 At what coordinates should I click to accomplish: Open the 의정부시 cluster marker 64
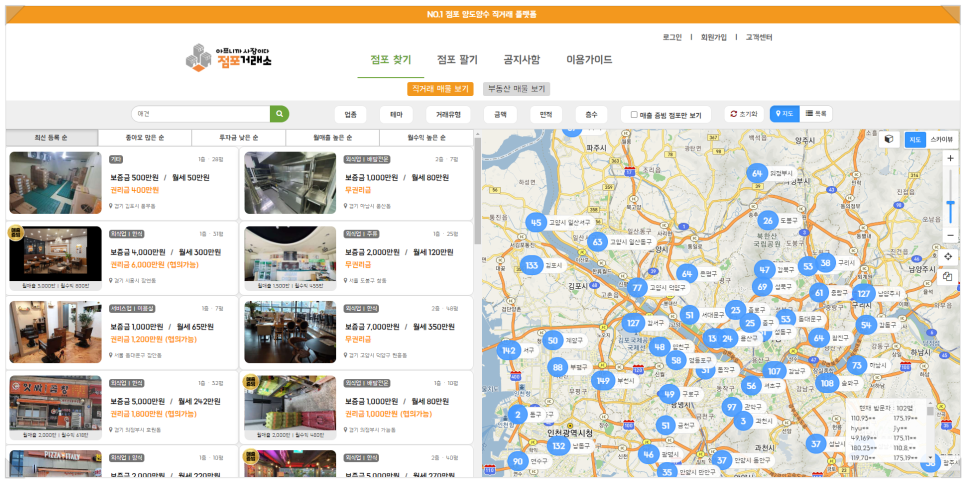757,174
